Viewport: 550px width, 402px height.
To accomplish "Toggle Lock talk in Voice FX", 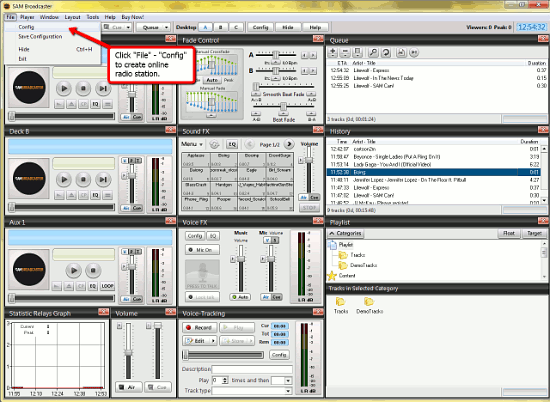I will pos(202,297).
